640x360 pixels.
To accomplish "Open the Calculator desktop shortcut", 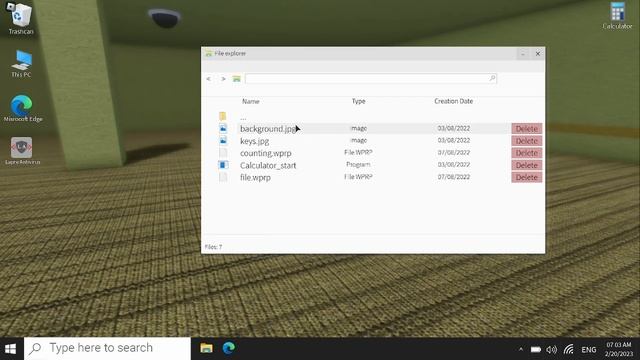I will coord(617,16).
